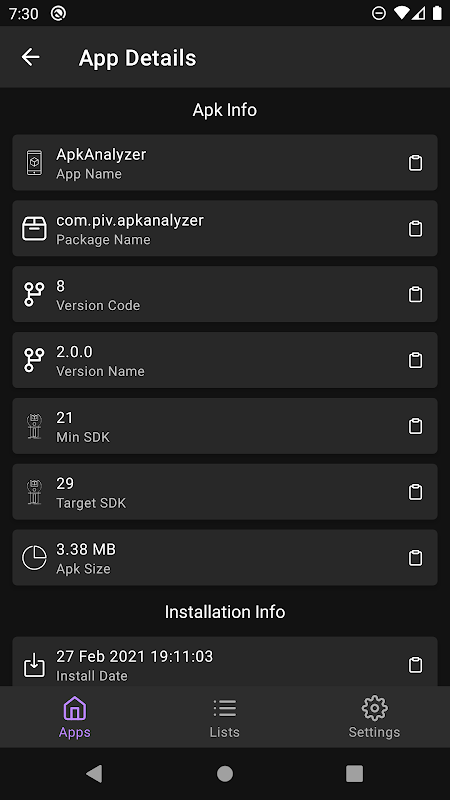Copy the Target SDK value
Viewport: 450px width, 800px height.
(415, 492)
